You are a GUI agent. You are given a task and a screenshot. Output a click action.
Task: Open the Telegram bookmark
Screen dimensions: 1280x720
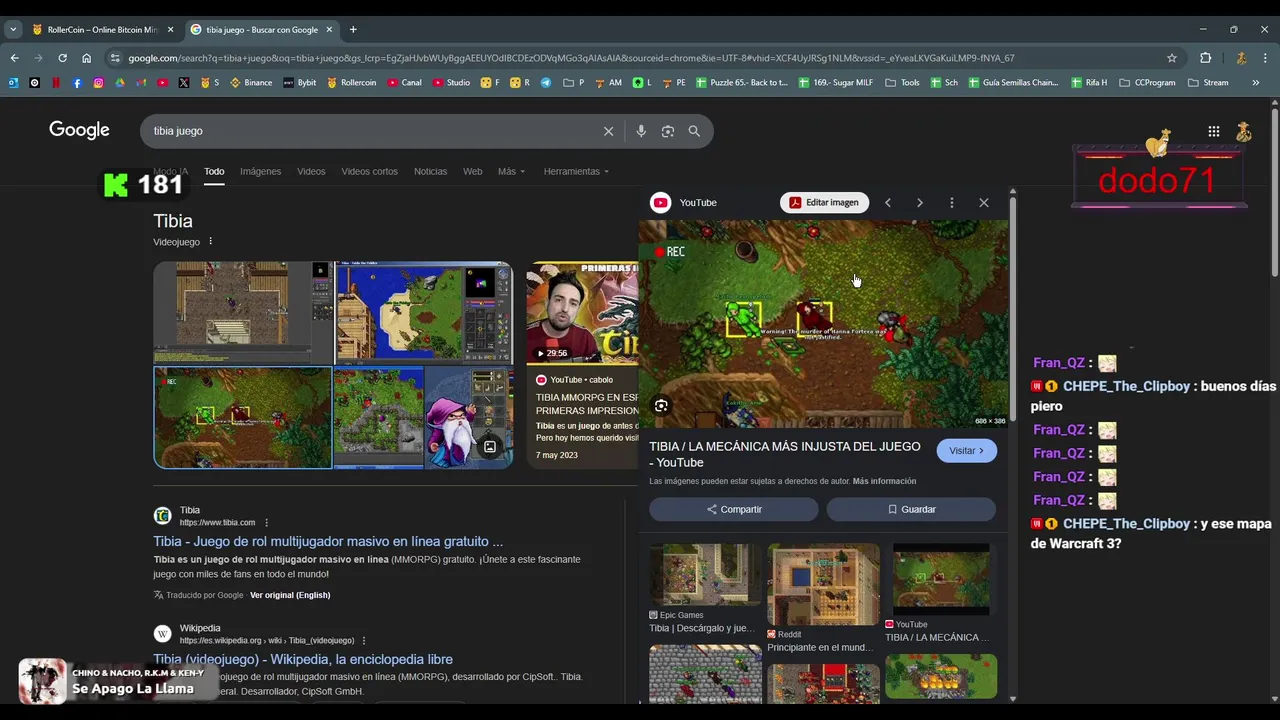[x=546, y=83]
